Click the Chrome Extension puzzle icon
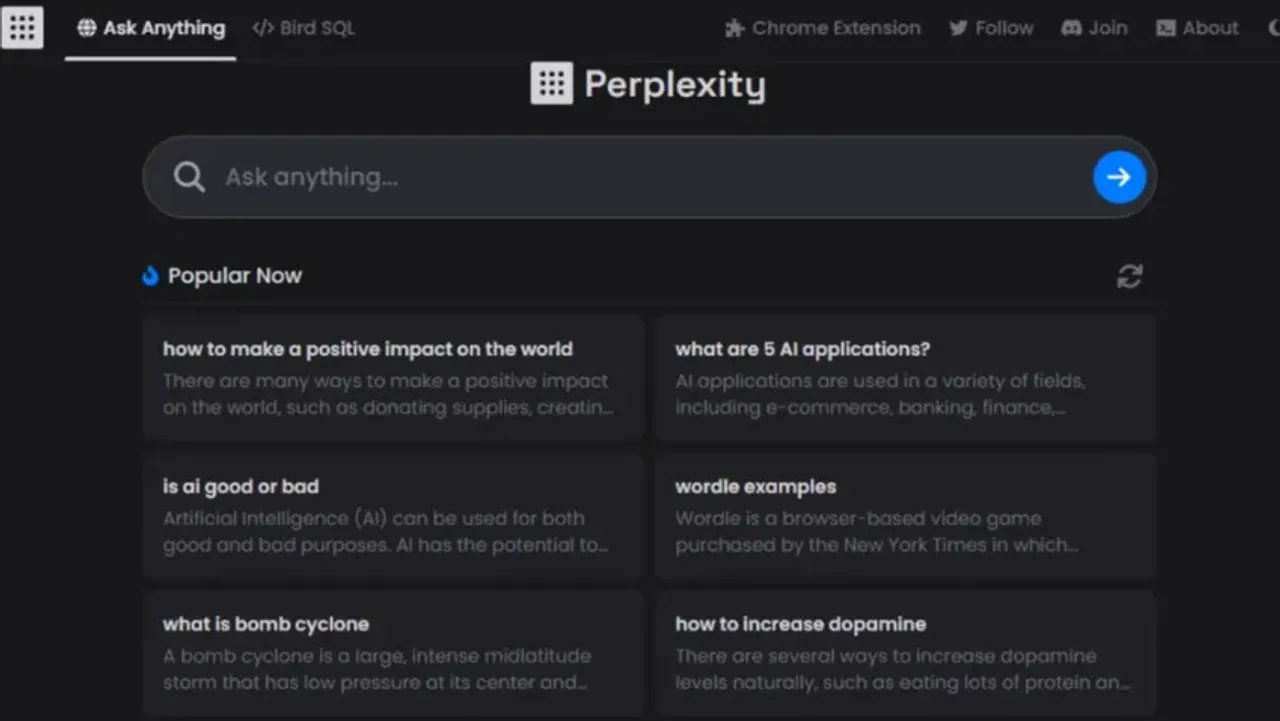Viewport: 1280px width, 721px height. pyautogui.click(x=735, y=28)
